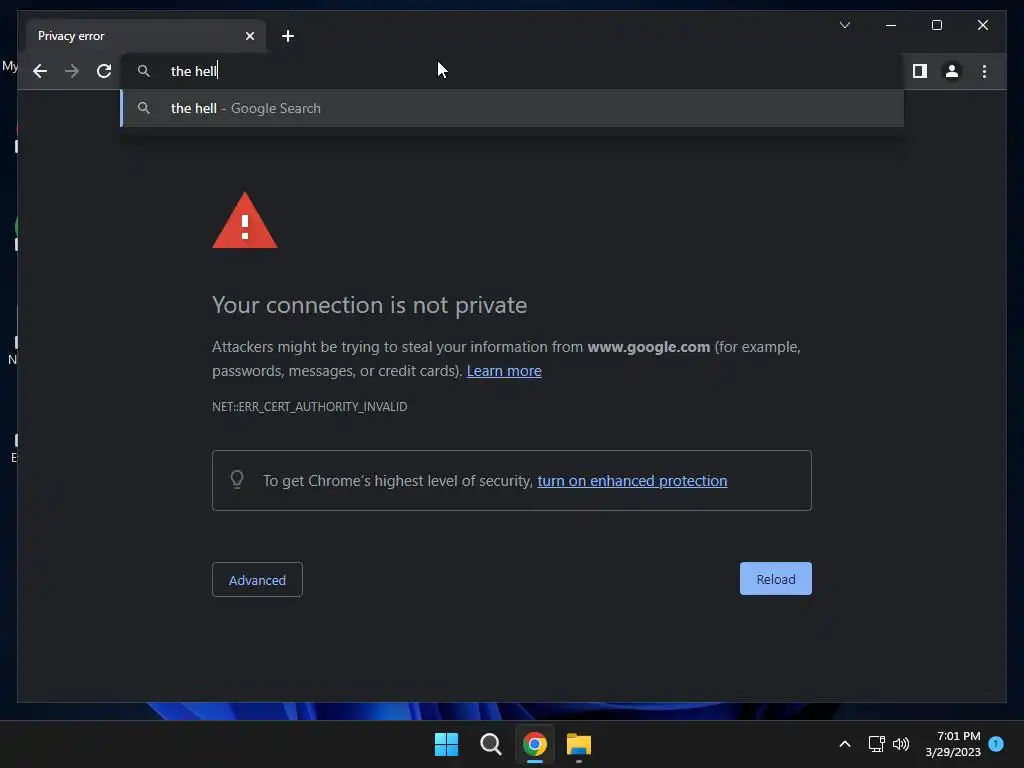Viewport: 1024px width, 768px height.
Task: Click 'Your connection is not private' heading
Action: (370, 305)
